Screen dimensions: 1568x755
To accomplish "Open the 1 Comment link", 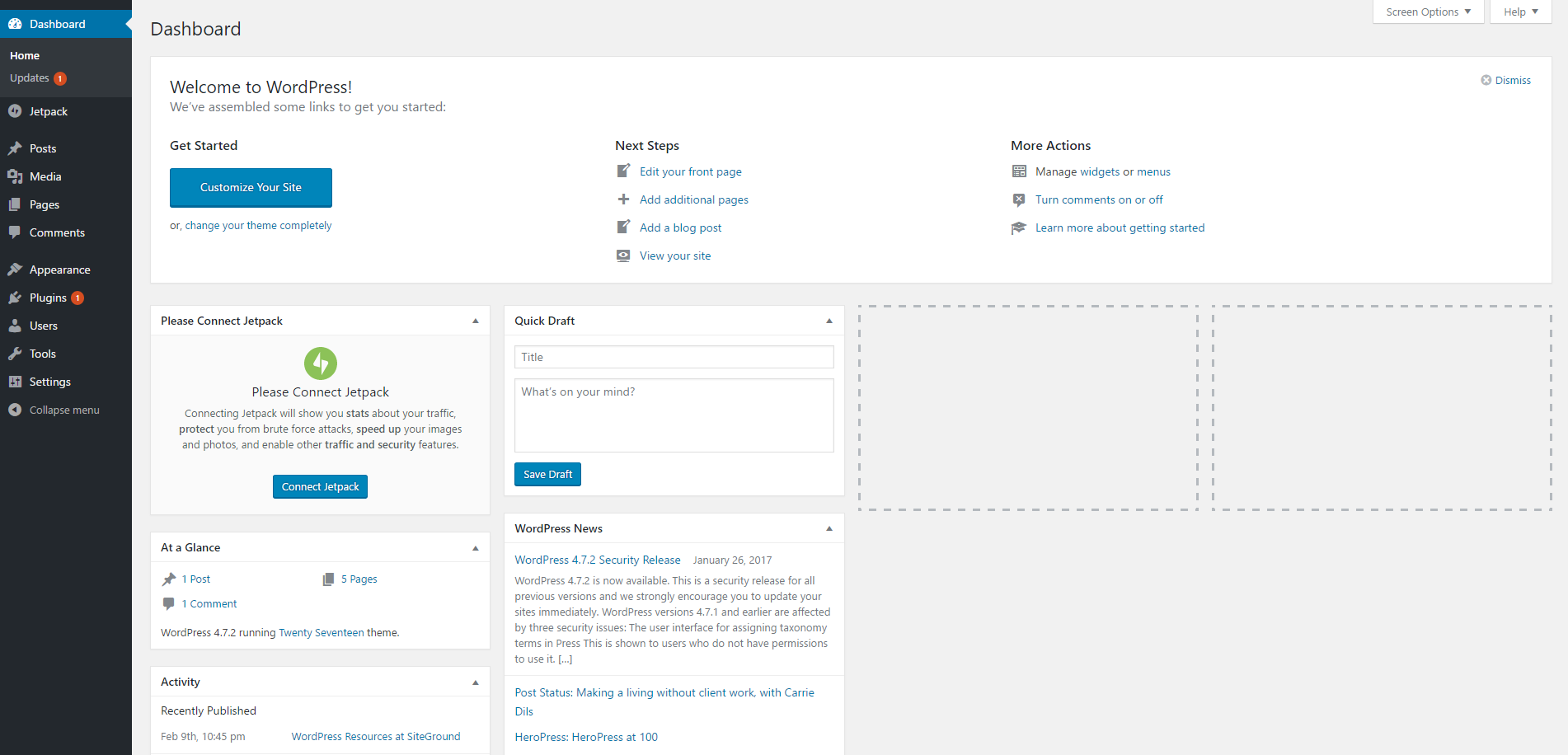I will click(209, 604).
